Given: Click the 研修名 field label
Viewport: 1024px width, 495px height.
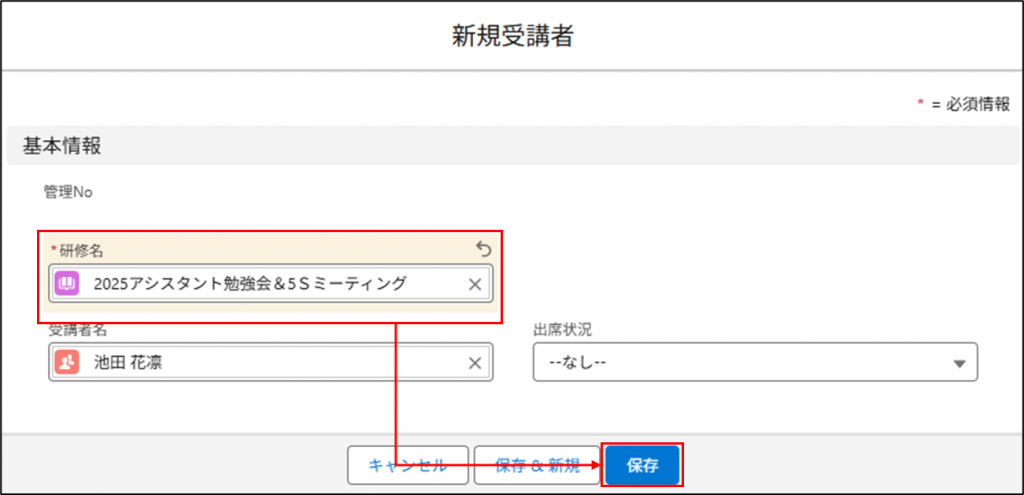Looking at the screenshot, I should (x=82, y=250).
